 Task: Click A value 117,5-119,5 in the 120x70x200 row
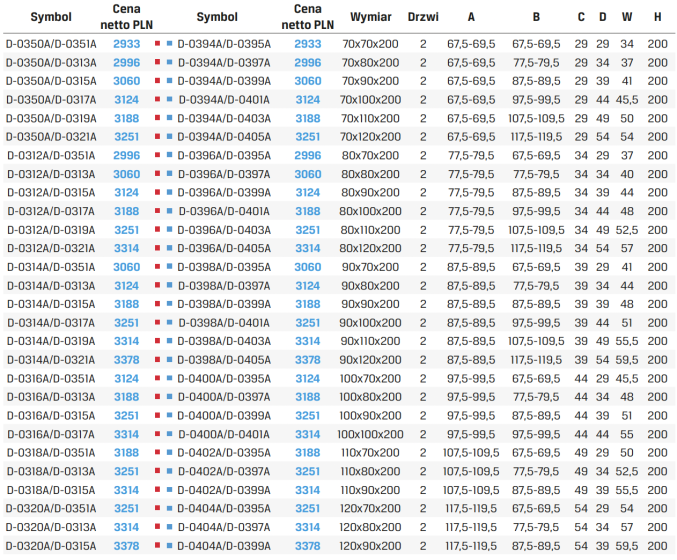[471, 508]
